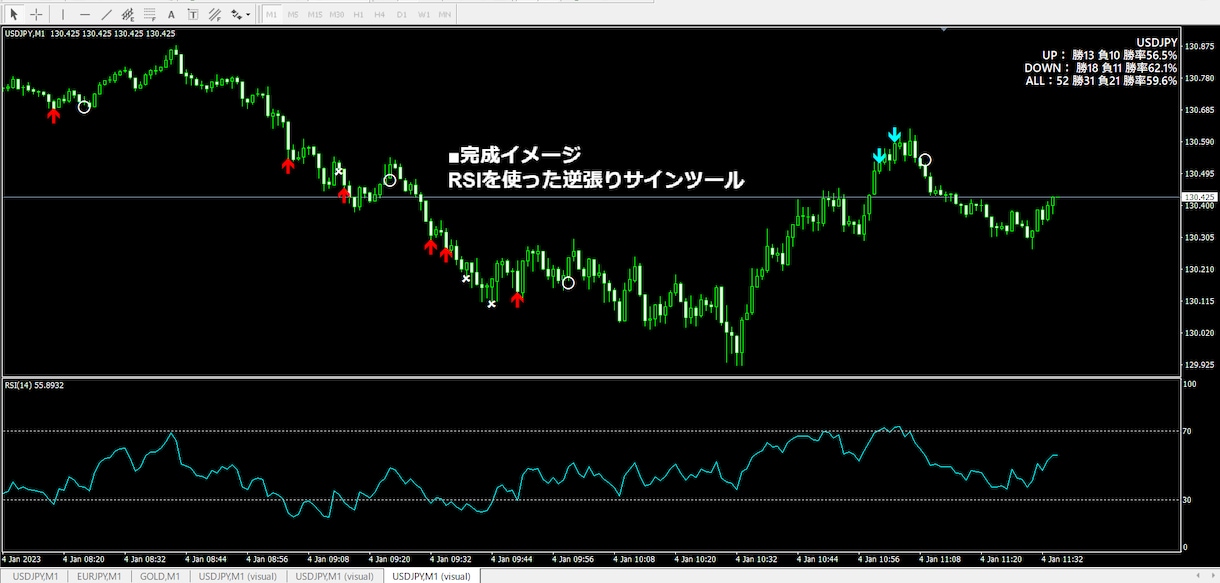This screenshot has height=583, width=1220.
Task: Open the arrows objects dropdown
Action: click(x=240, y=15)
